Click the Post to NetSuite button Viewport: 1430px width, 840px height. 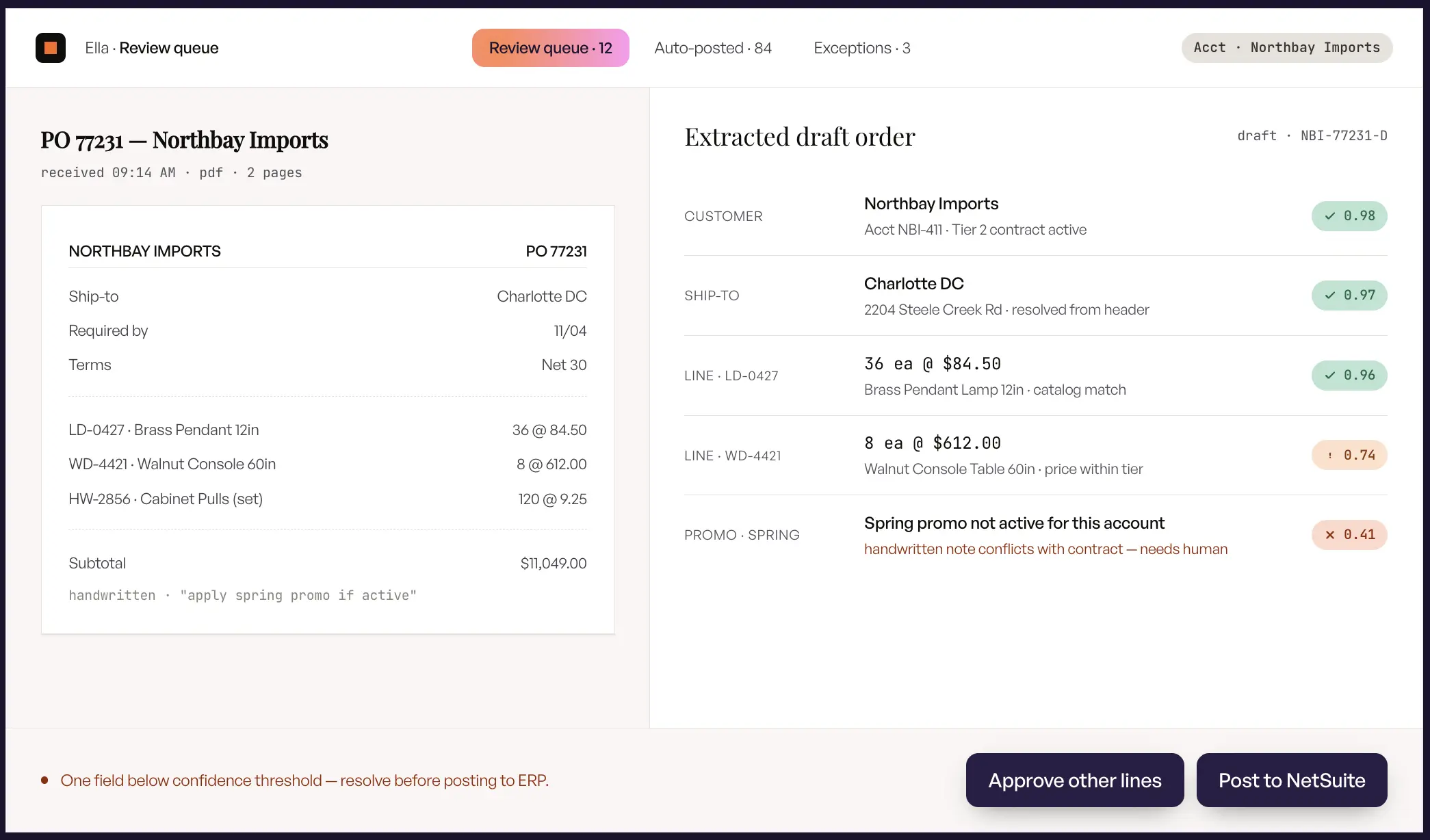pos(1292,780)
